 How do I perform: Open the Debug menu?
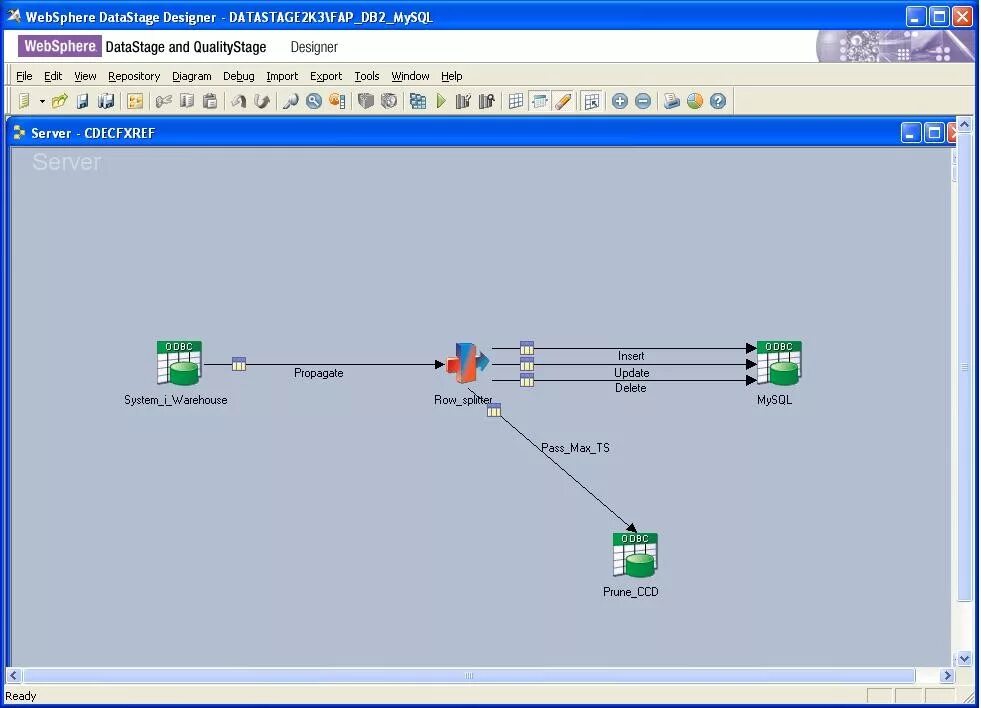click(x=239, y=76)
